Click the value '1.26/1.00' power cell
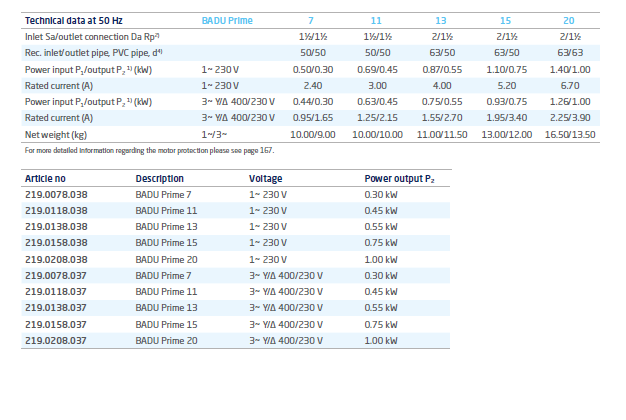626x420 pixels. tap(570, 102)
